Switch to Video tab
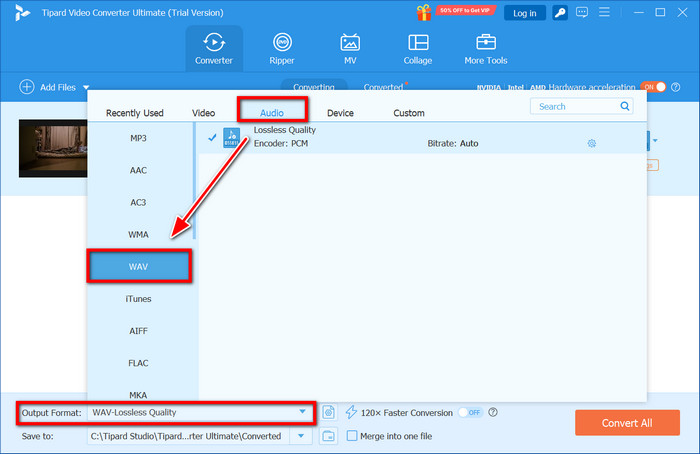The width and height of the screenshot is (700, 454). pyautogui.click(x=204, y=113)
